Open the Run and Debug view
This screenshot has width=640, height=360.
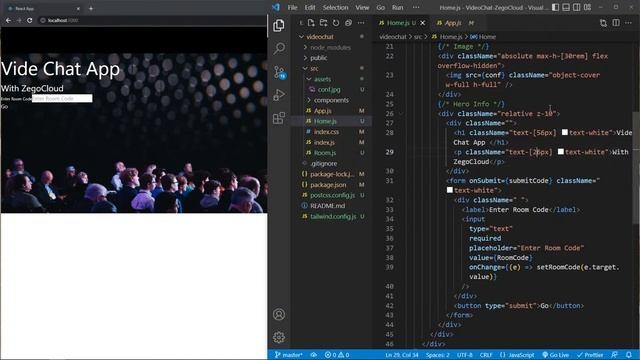(279, 95)
